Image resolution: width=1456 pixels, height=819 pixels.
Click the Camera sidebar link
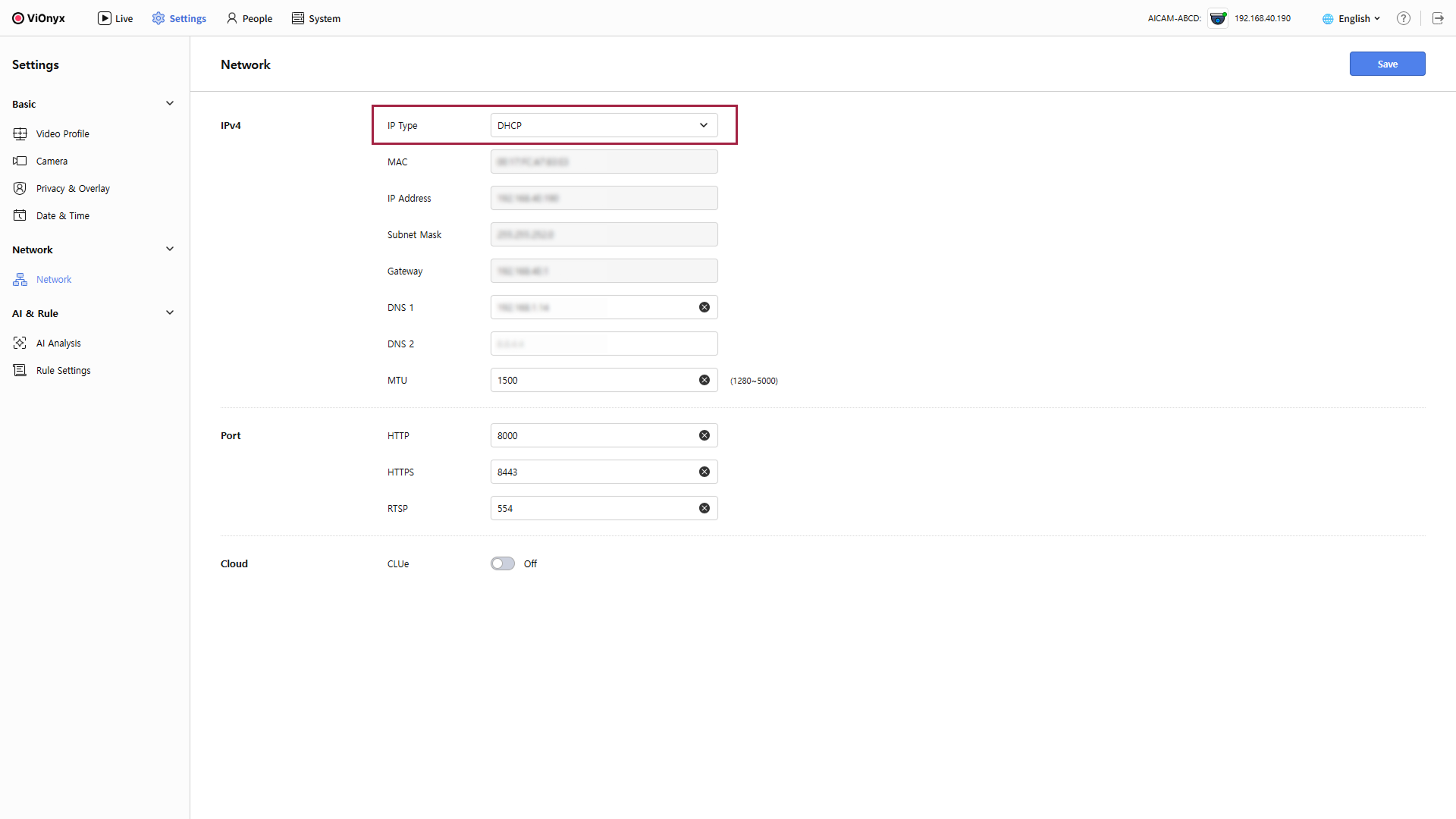52,162
